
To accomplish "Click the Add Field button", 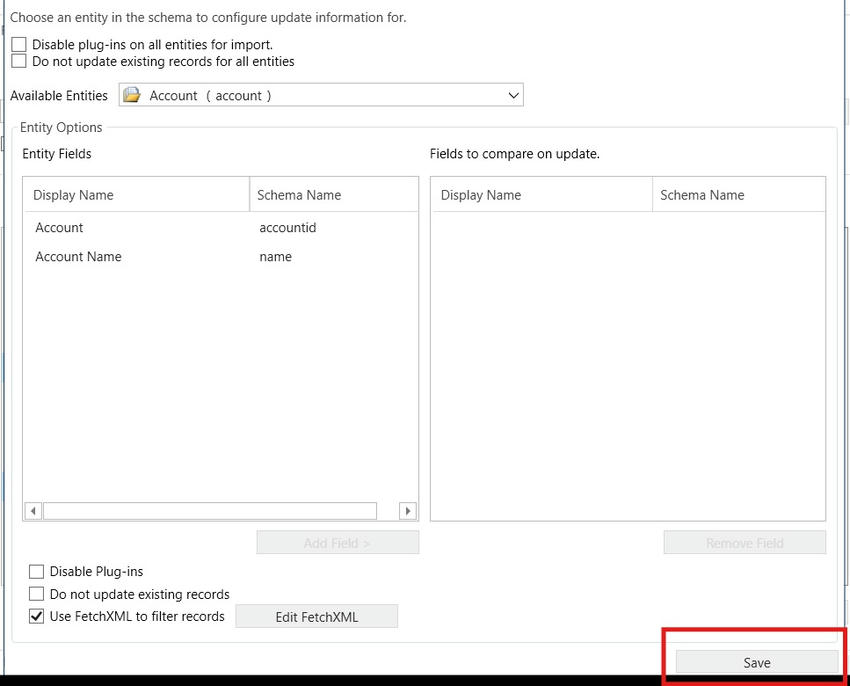I will [x=338, y=542].
